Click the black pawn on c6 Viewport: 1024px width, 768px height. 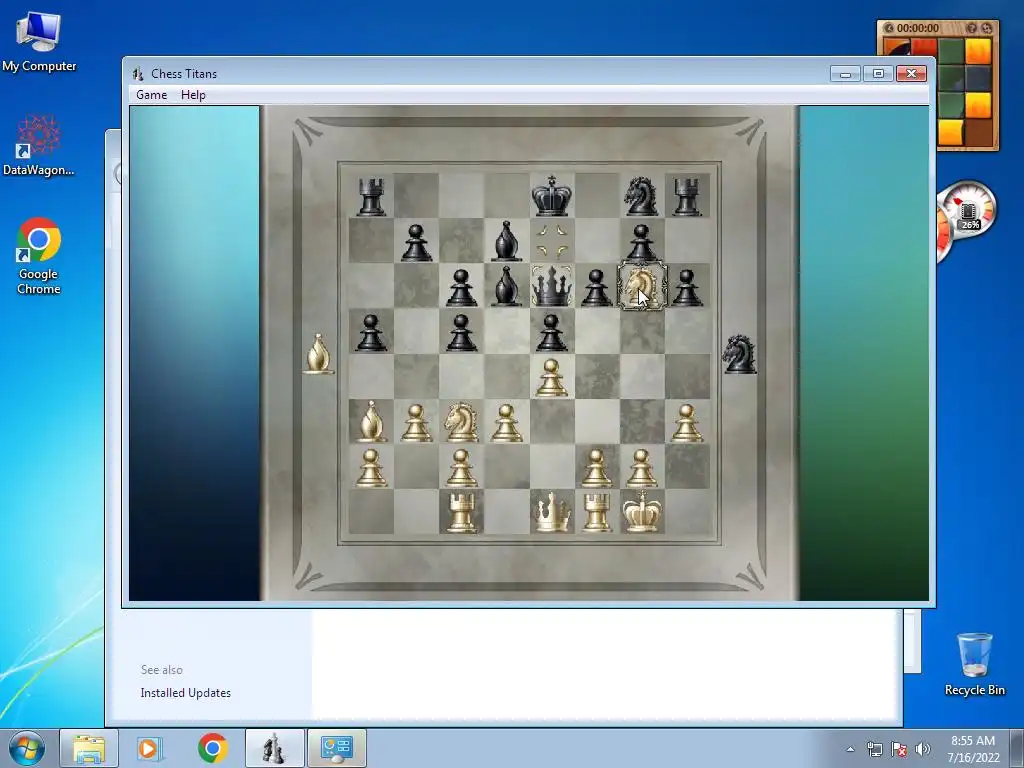click(462, 288)
